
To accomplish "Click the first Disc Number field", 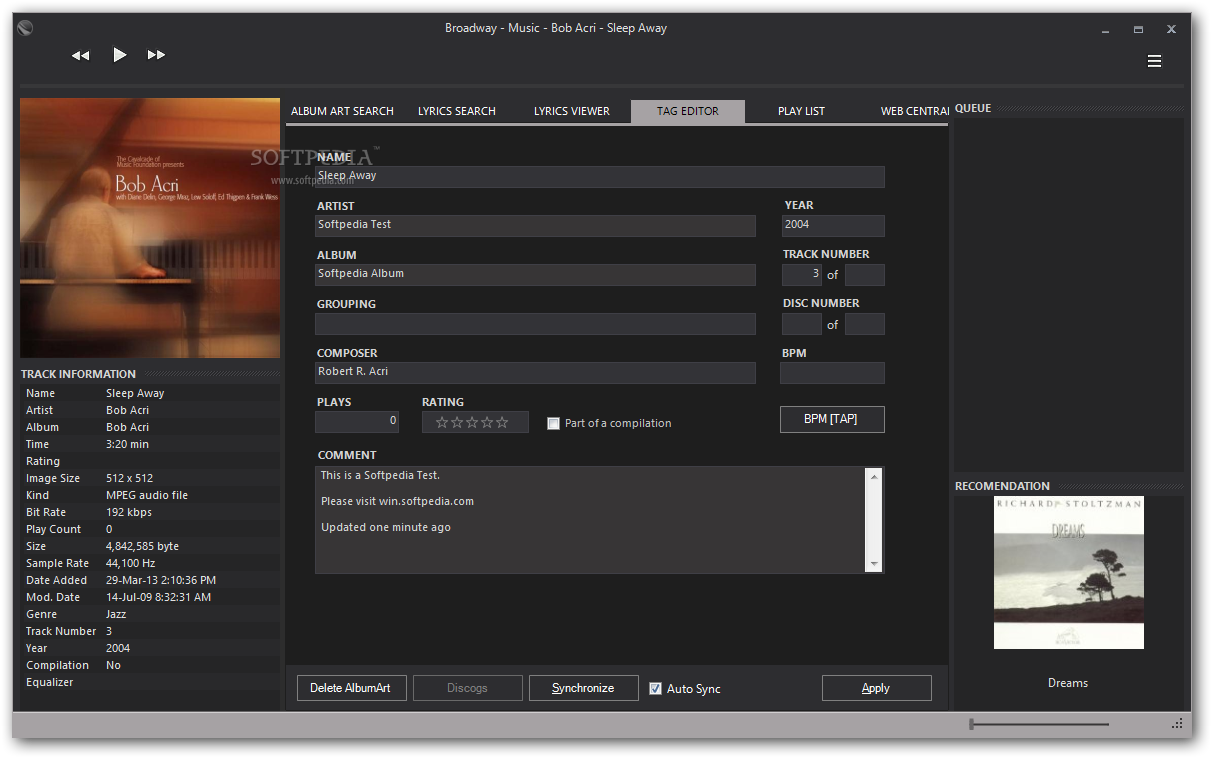I will point(801,323).
